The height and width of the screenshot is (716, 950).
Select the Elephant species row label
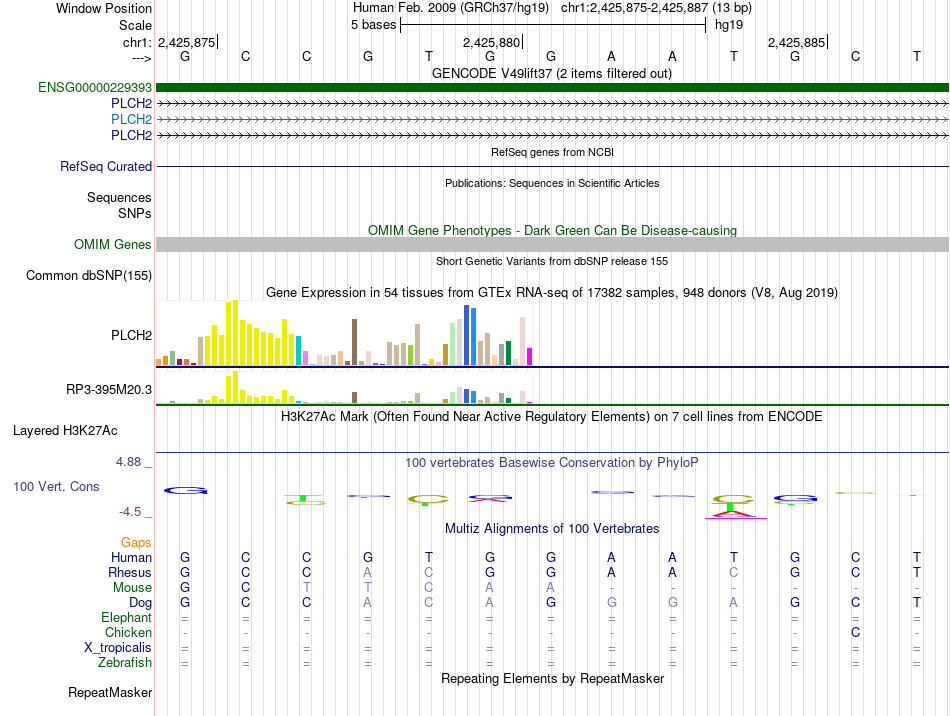point(127,618)
